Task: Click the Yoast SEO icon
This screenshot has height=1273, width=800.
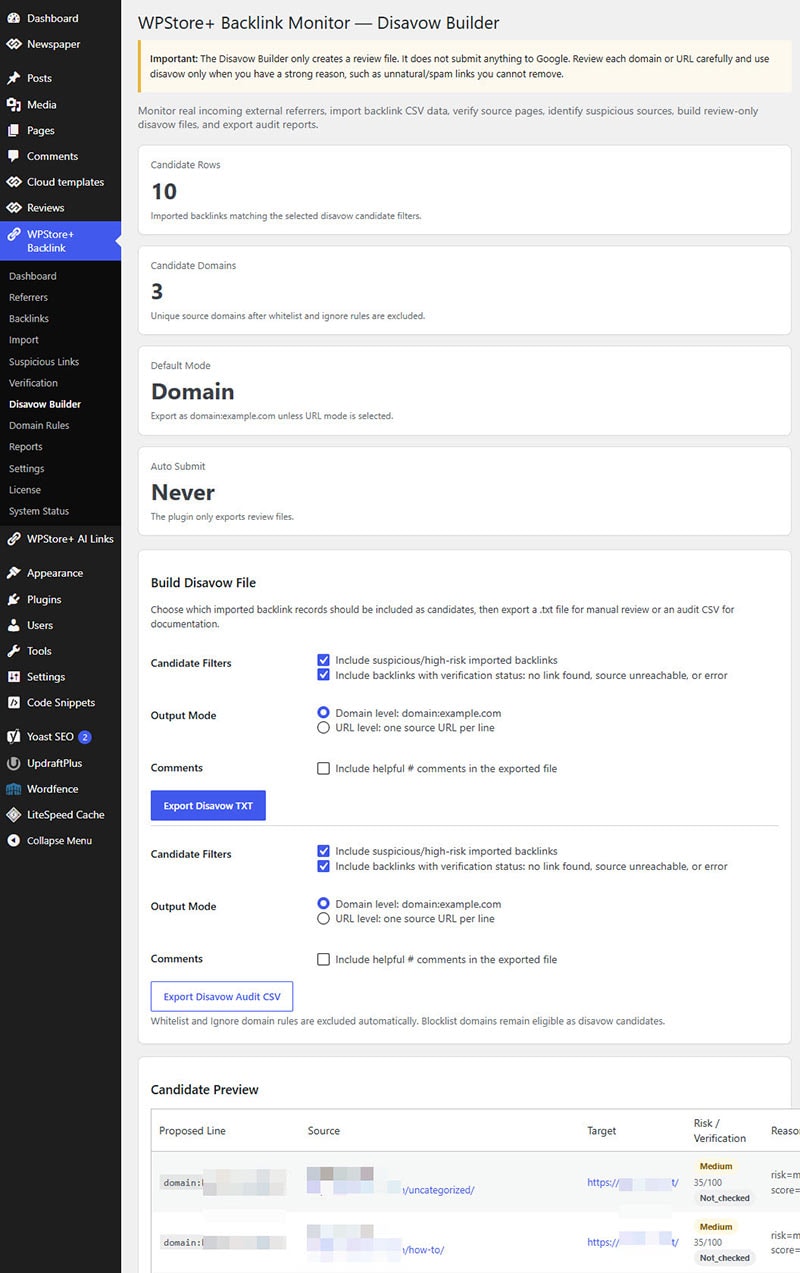Action: [x=13, y=737]
